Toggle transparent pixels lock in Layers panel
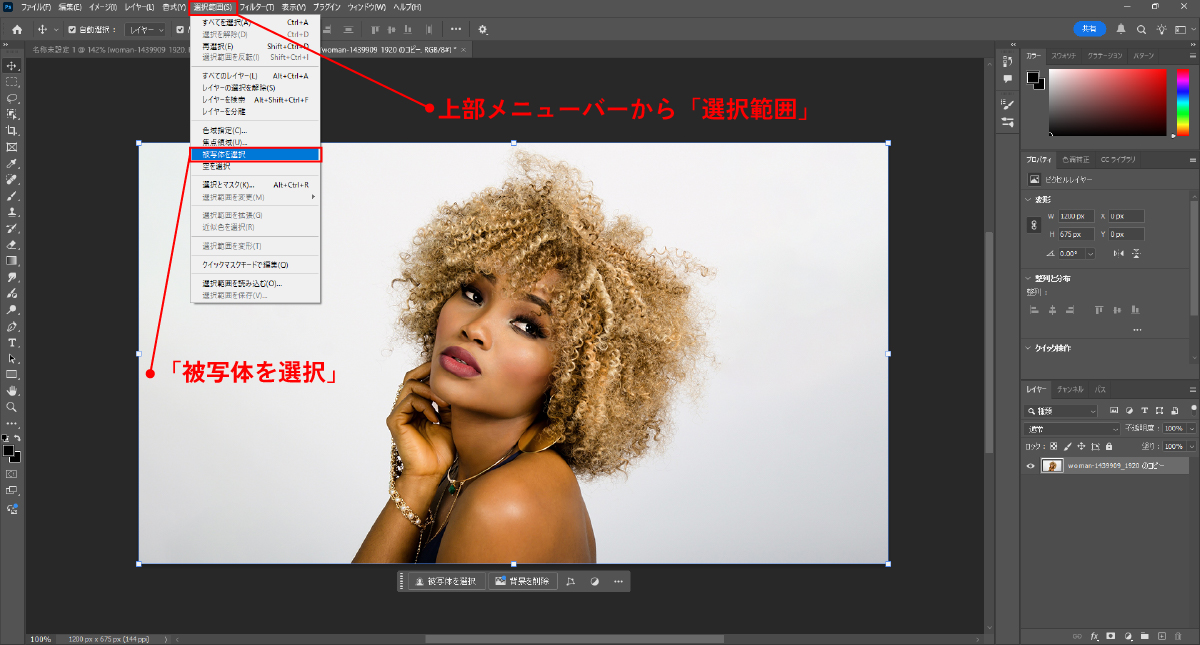The image size is (1200, 645). coord(1054,446)
